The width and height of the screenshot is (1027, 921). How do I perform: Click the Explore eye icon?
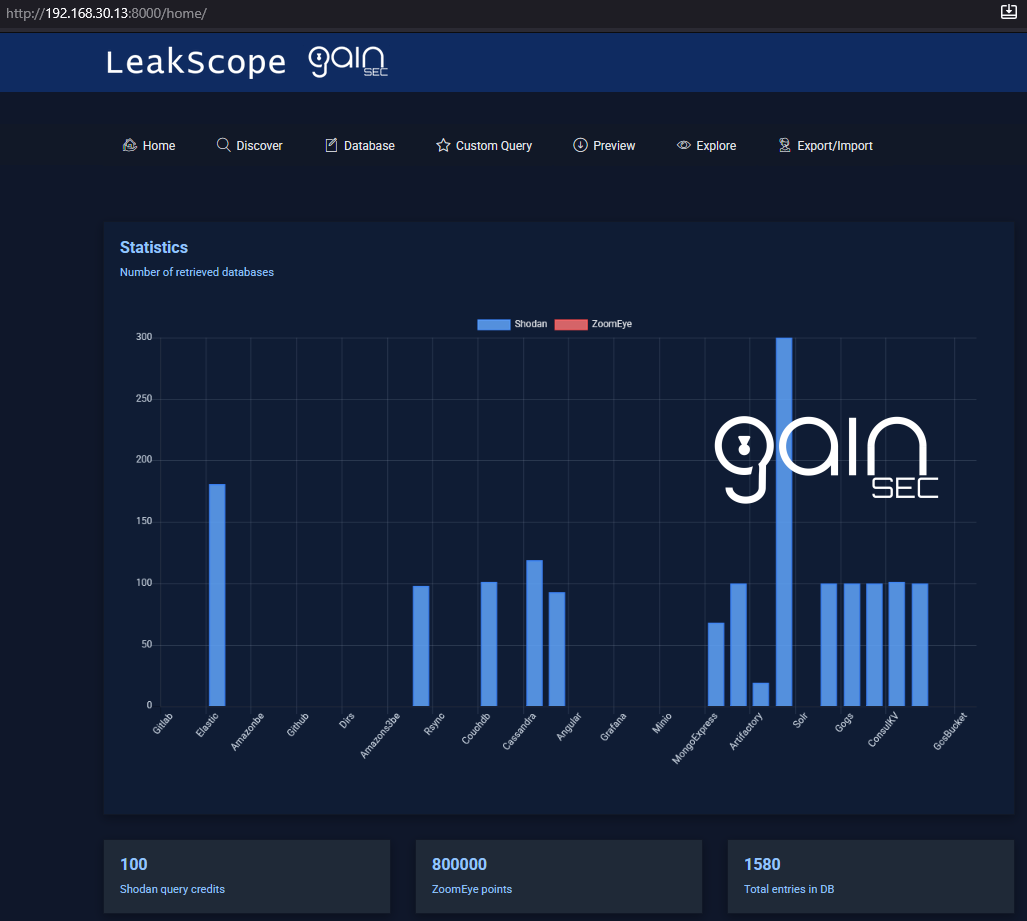coord(684,145)
